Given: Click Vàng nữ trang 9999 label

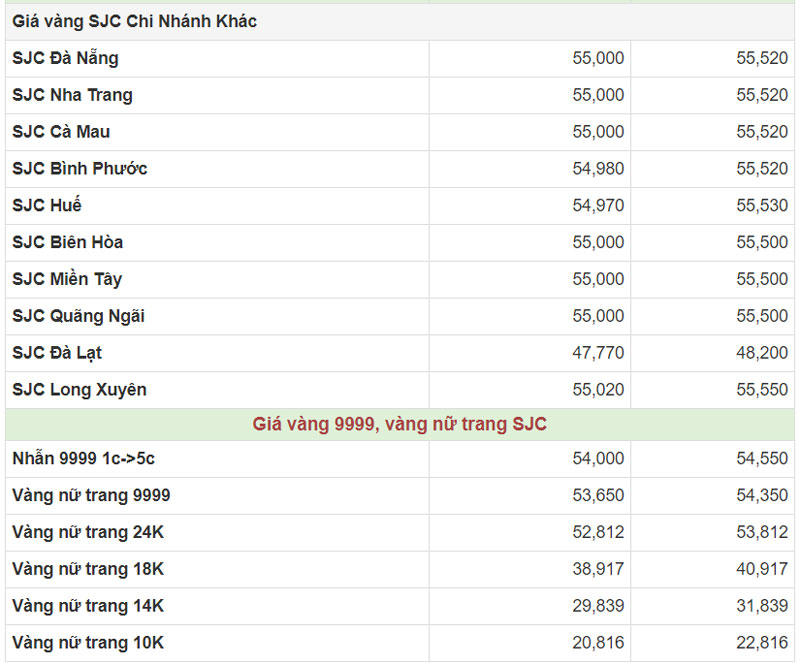Looking at the screenshot, I should coord(91,496).
